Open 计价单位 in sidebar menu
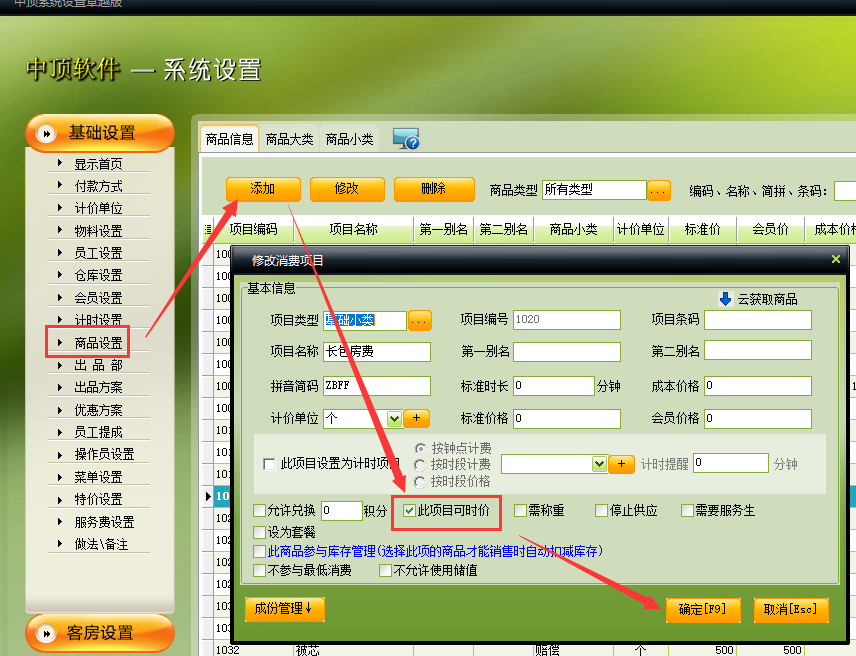856x656 pixels. click(99, 208)
